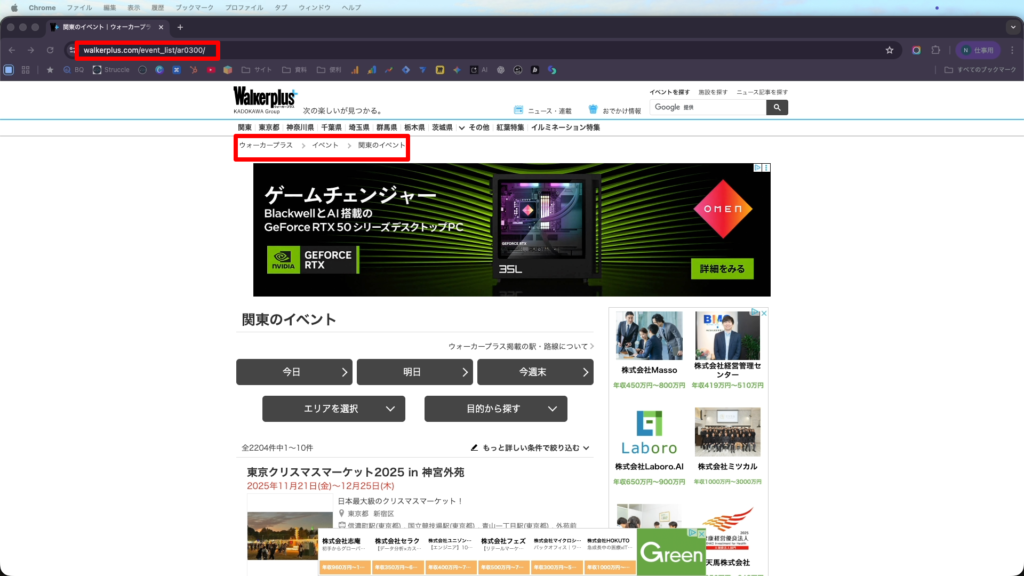Viewport: 1024px width, 576px height.
Task: Open the その他 prefecture menu
Action: click(475, 128)
